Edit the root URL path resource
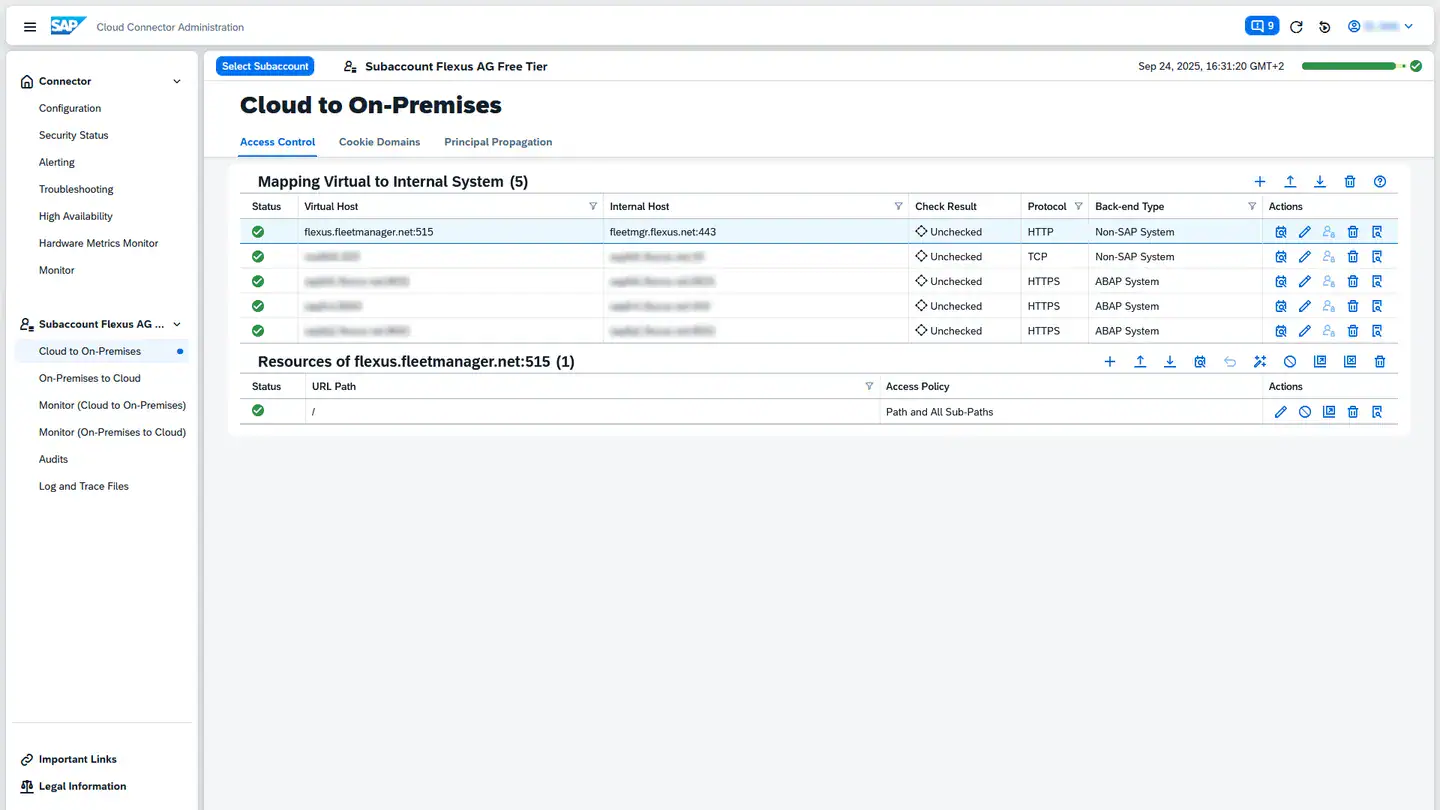Screen dimensions: 1440x810 1281,412
